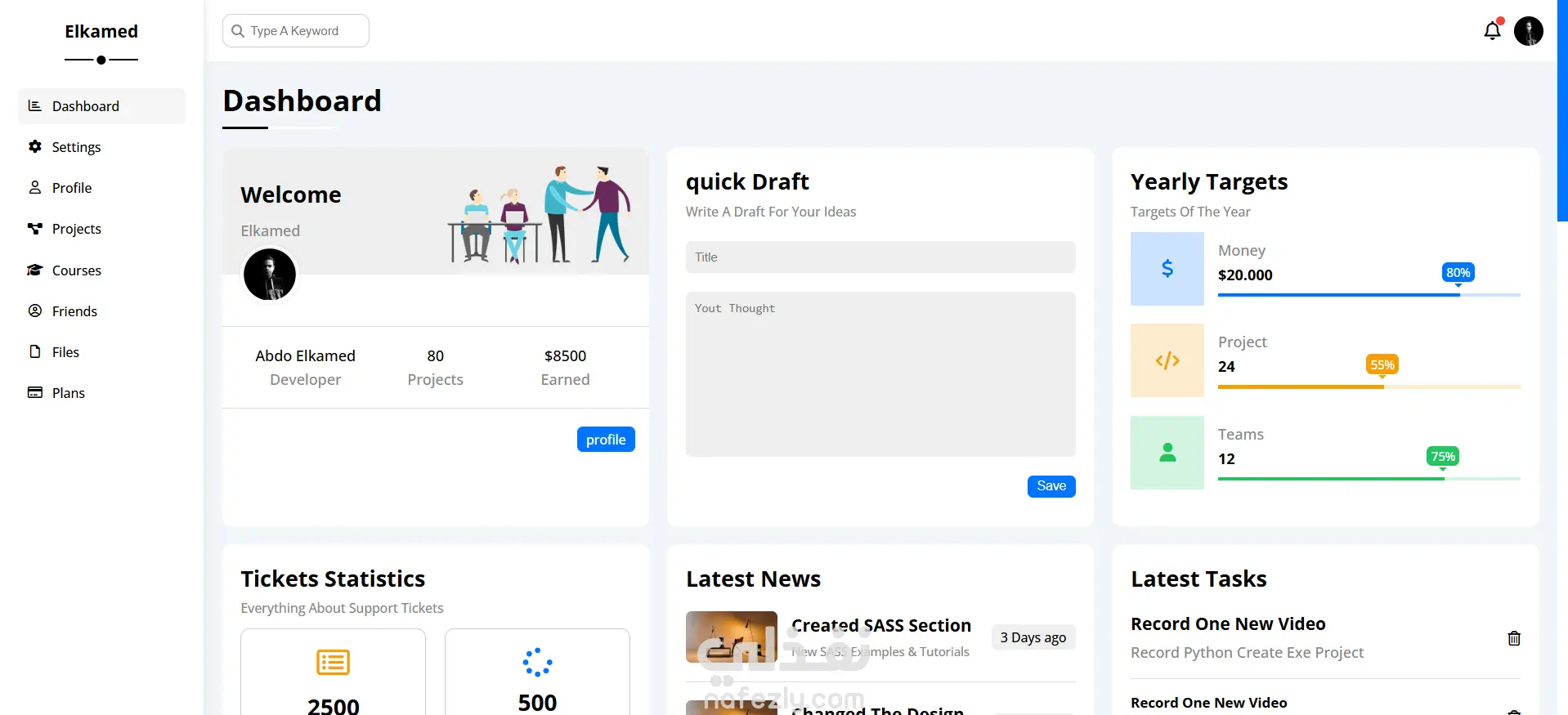Click the Courses graduation cap icon
1568x715 pixels.
click(x=34, y=270)
